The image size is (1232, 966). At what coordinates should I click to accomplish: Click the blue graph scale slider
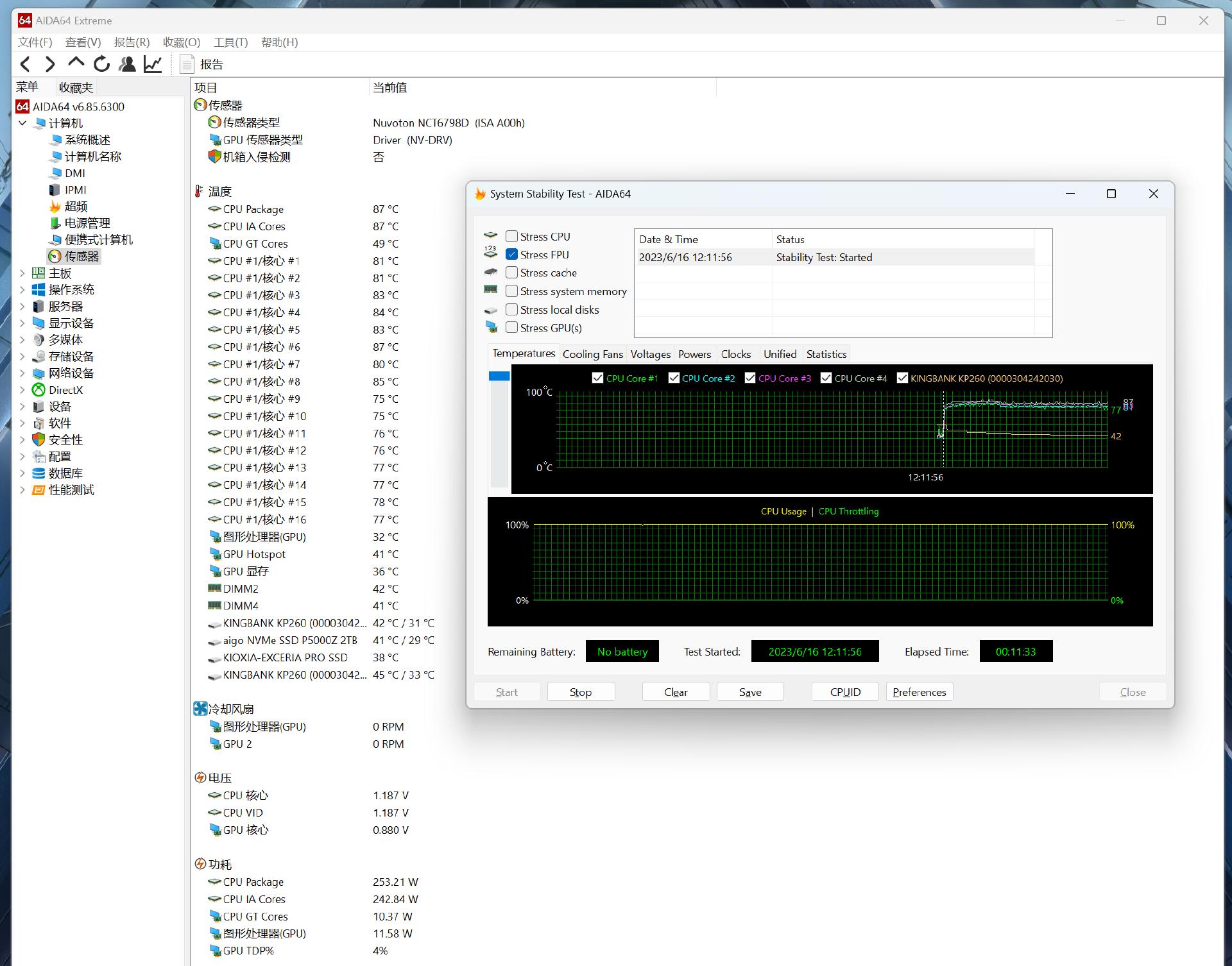[499, 377]
